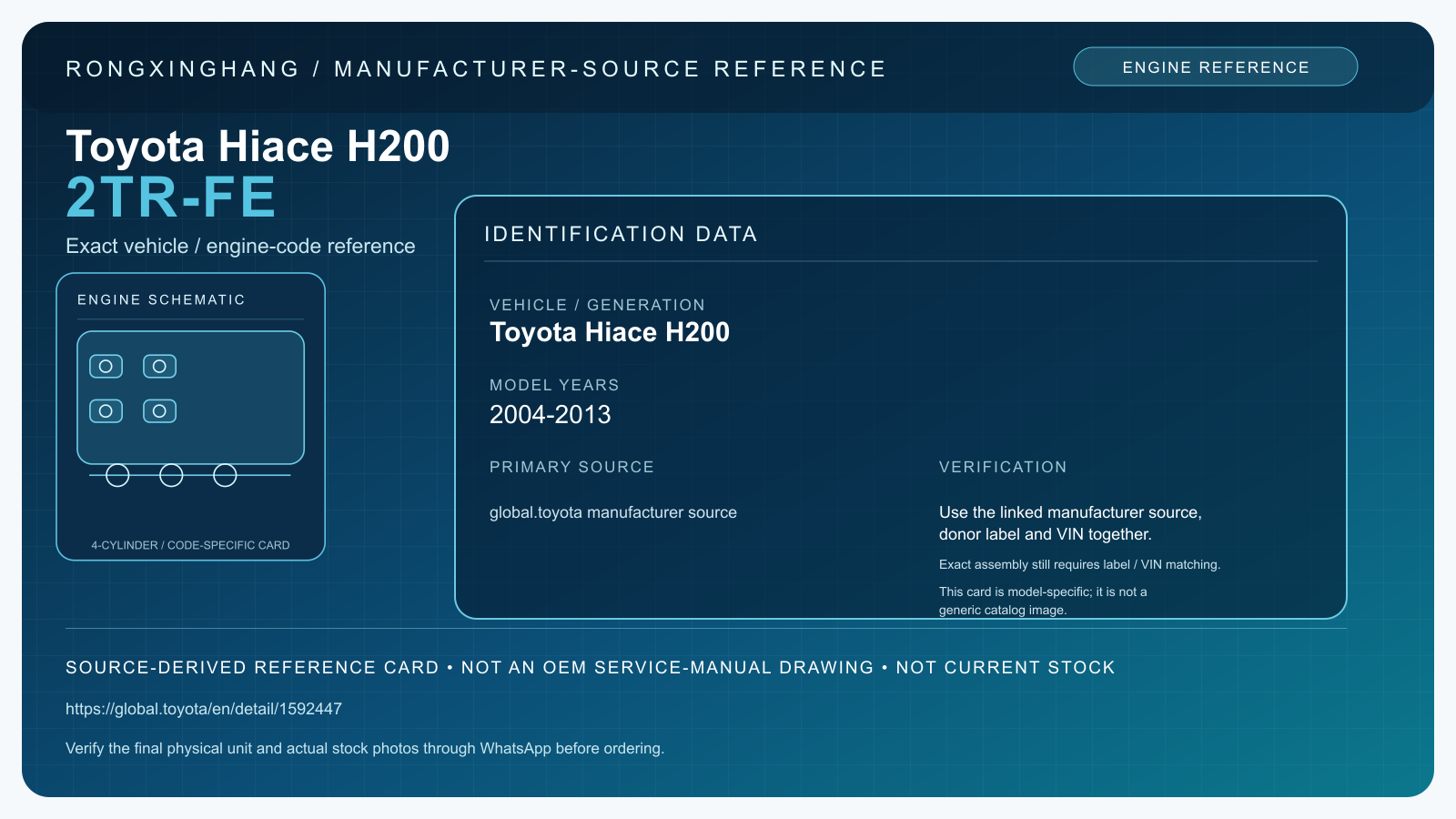Open the global.toyota detail URL link
Viewport: 1456px width, 819px height.
click(x=204, y=709)
